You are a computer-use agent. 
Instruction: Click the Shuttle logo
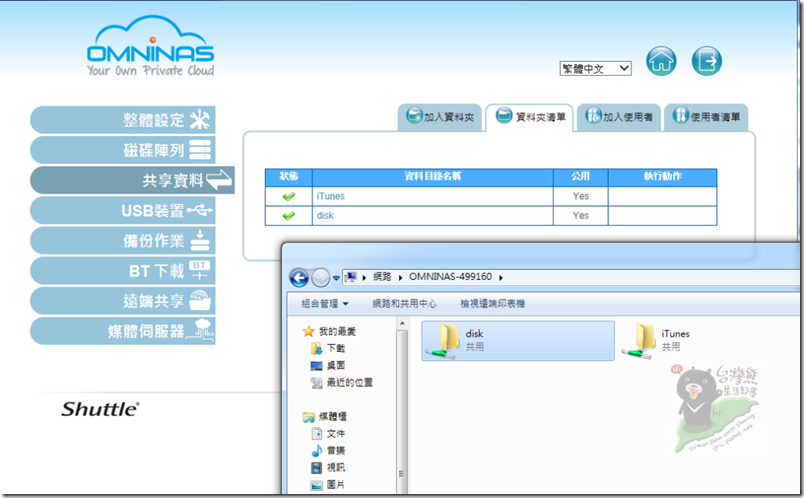tap(100, 409)
